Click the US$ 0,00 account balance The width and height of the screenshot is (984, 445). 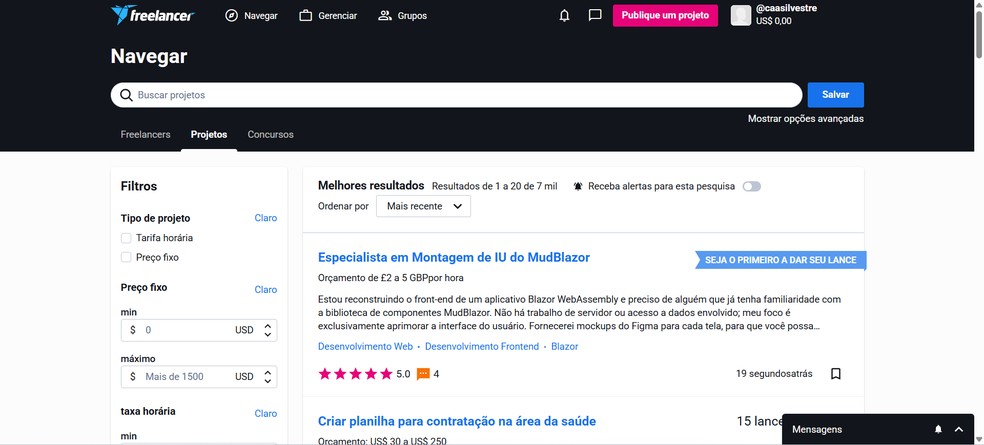[774, 21]
